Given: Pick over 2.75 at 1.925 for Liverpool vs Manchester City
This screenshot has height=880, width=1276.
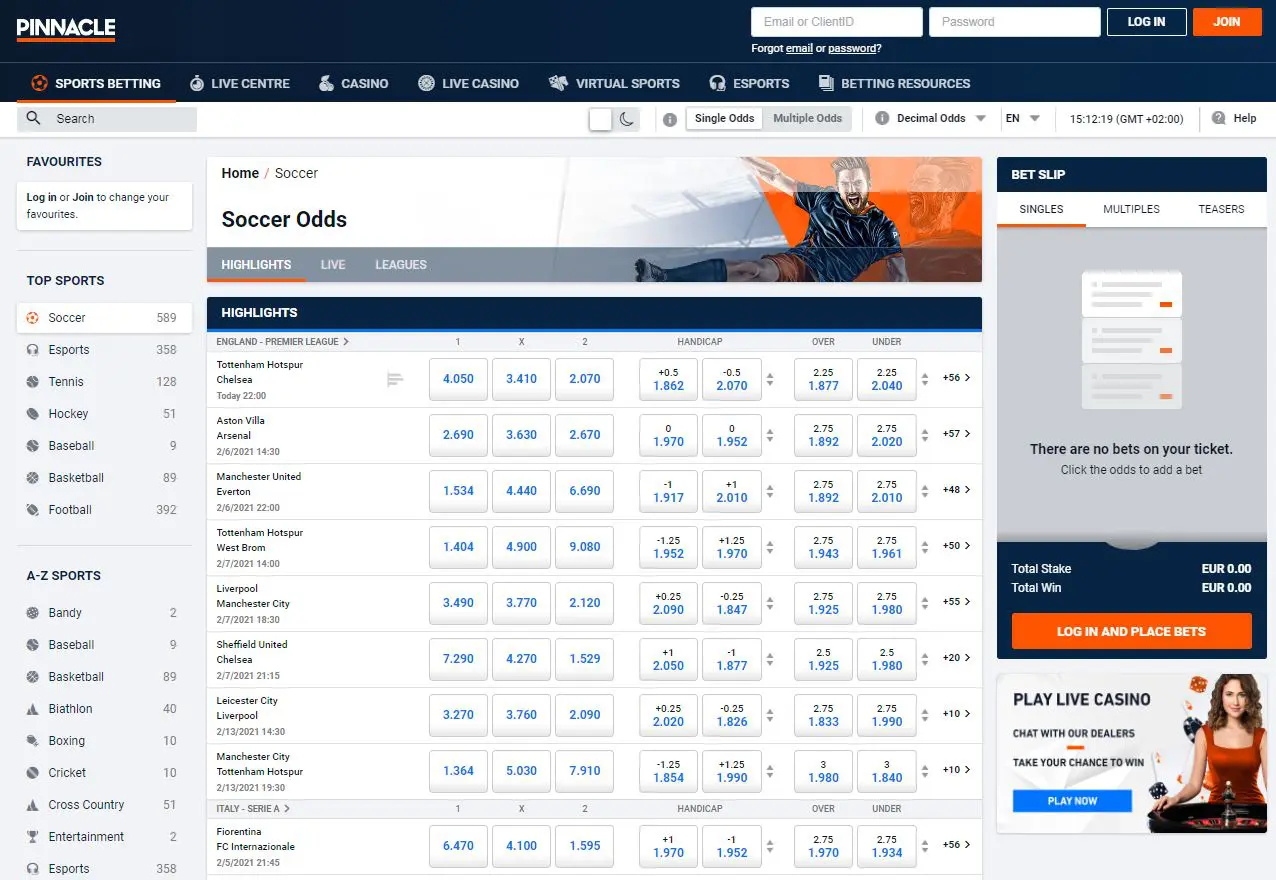Looking at the screenshot, I should pyautogui.click(x=823, y=603).
